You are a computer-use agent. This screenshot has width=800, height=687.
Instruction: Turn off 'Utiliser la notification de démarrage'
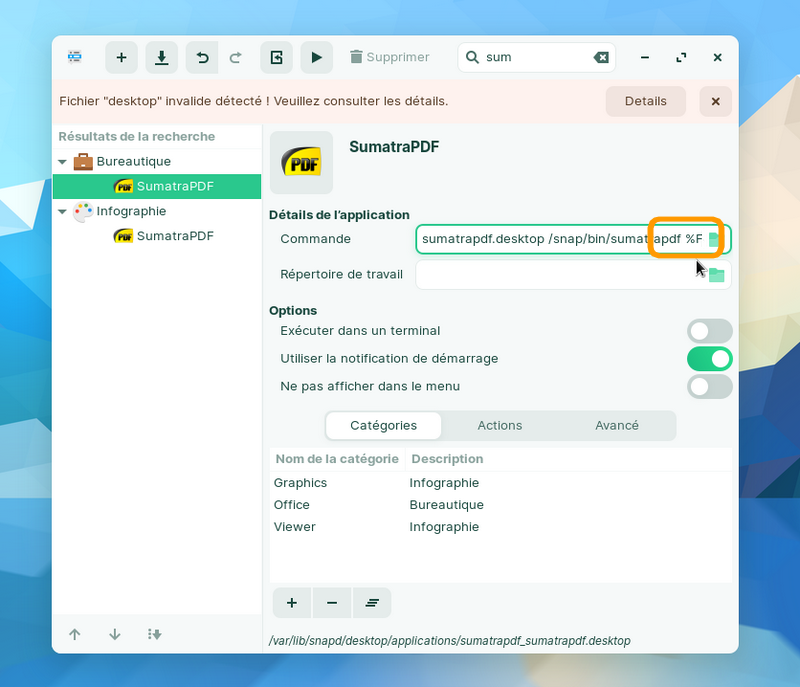pos(709,358)
